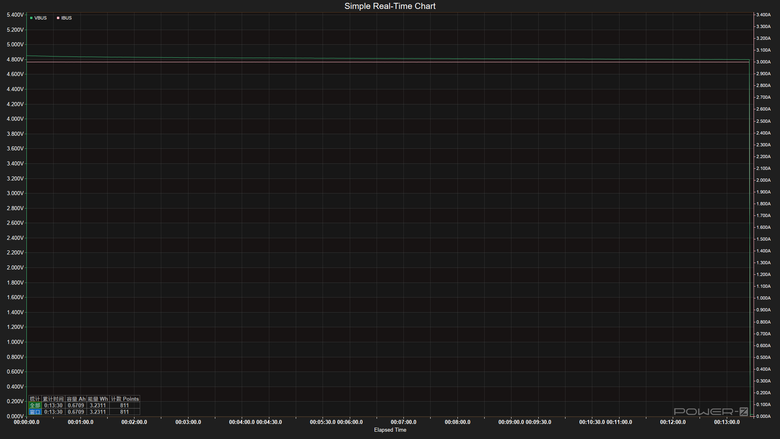Click the 00:03:00.0 time axis label
The width and height of the screenshot is (780, 439).
pos(188,422)
